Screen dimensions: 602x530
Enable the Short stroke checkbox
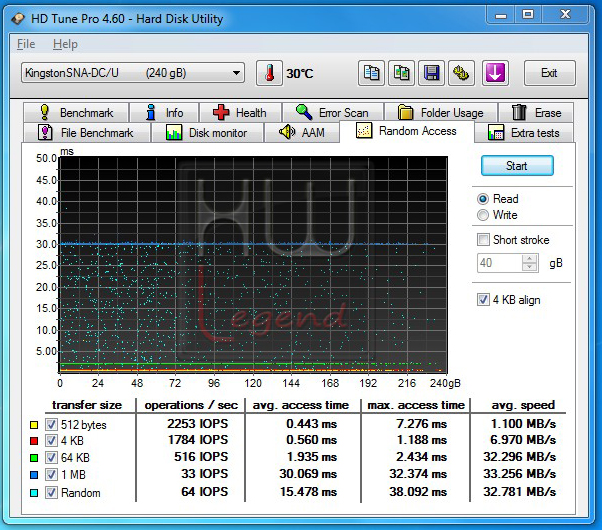tap(483, 240)
